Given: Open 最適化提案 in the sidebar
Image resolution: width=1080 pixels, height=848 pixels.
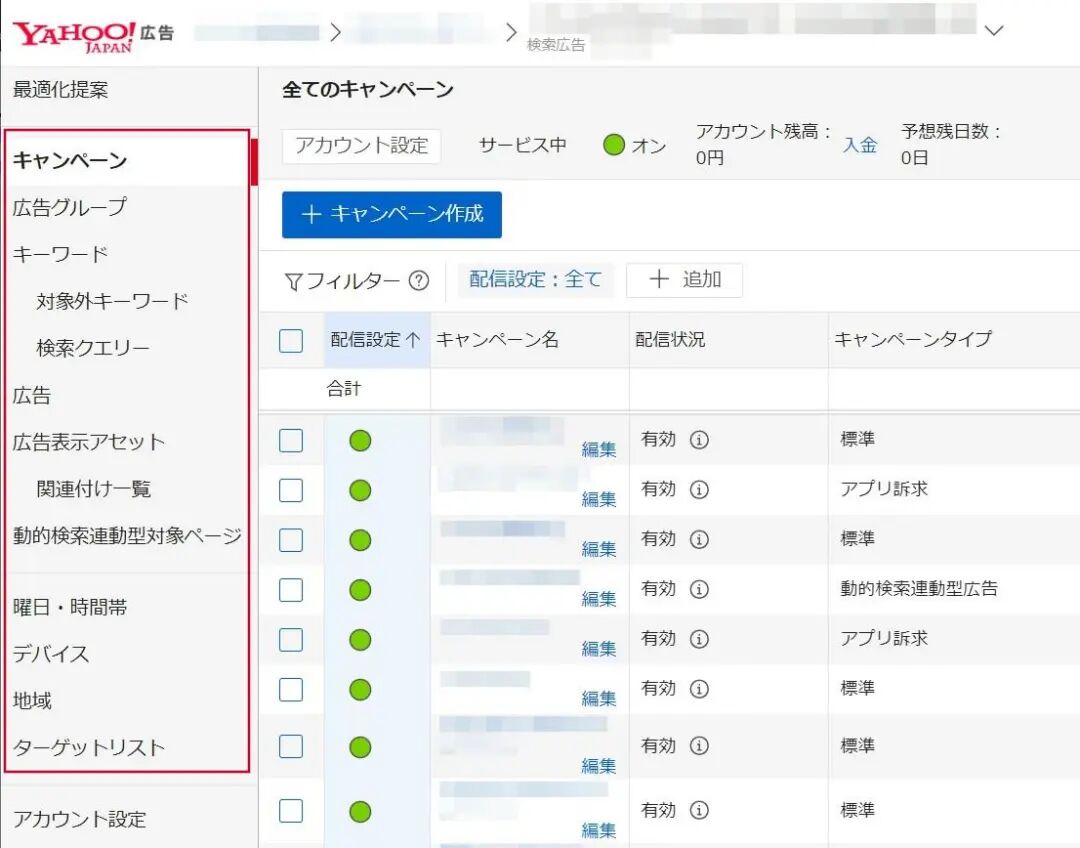Looking at the screenshot, I should click(x=61, y=90).
